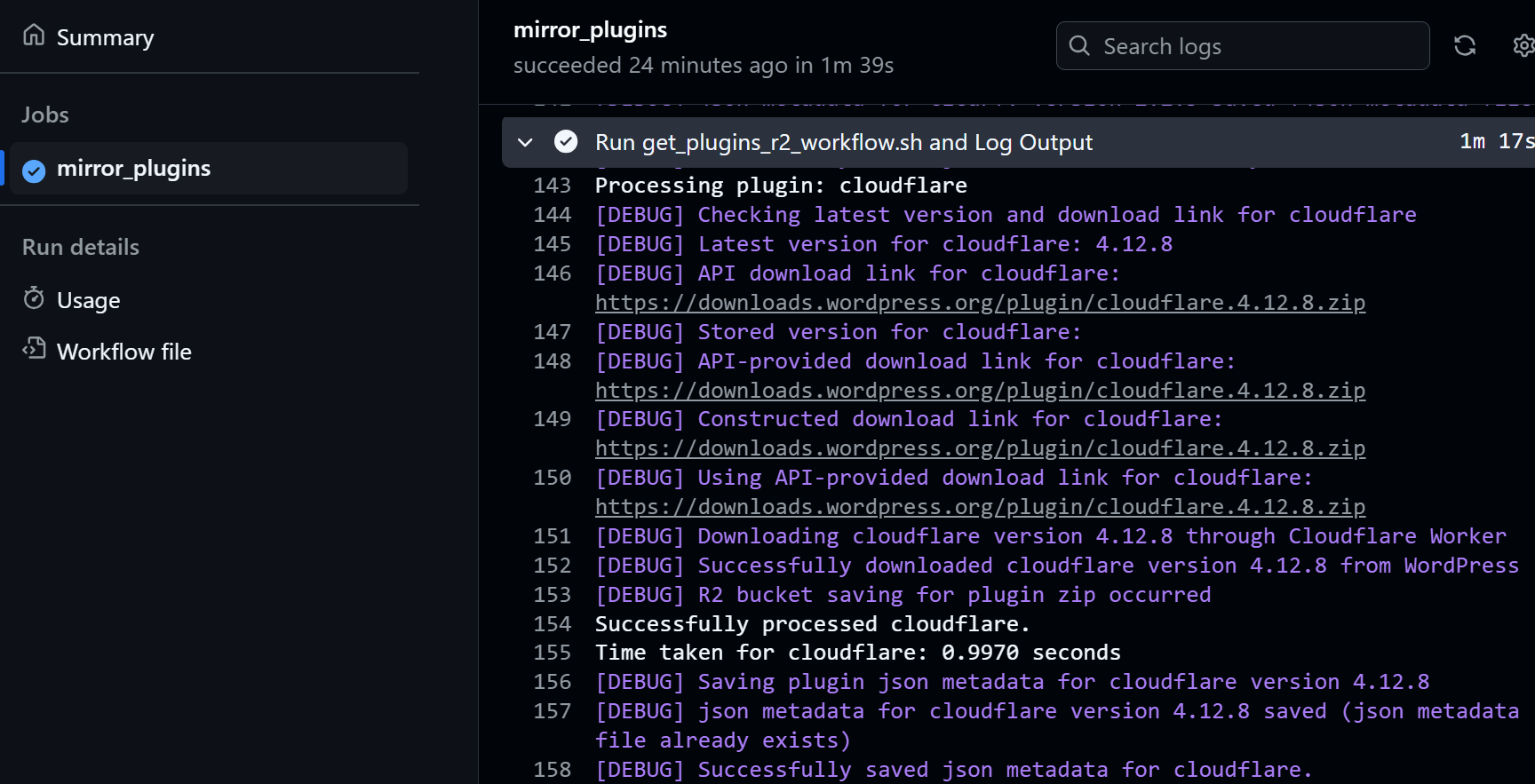
Task: Click line number 144
Action: 552,215
